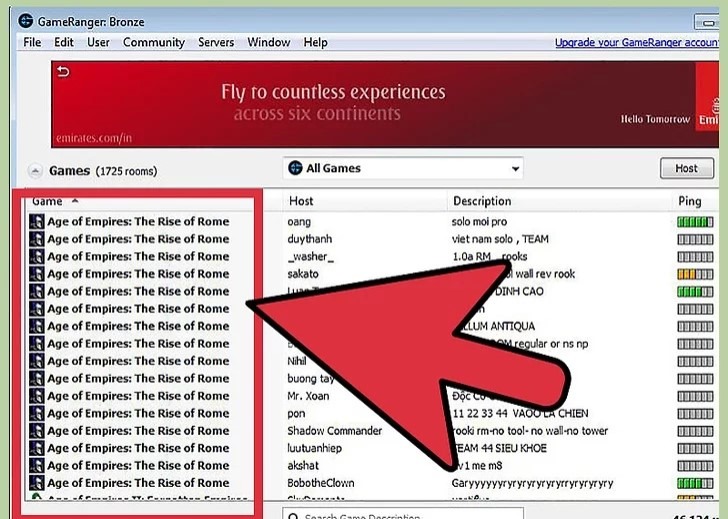Click the game icon in Nihil's row

pyautogui.click(x=37, y=361)
